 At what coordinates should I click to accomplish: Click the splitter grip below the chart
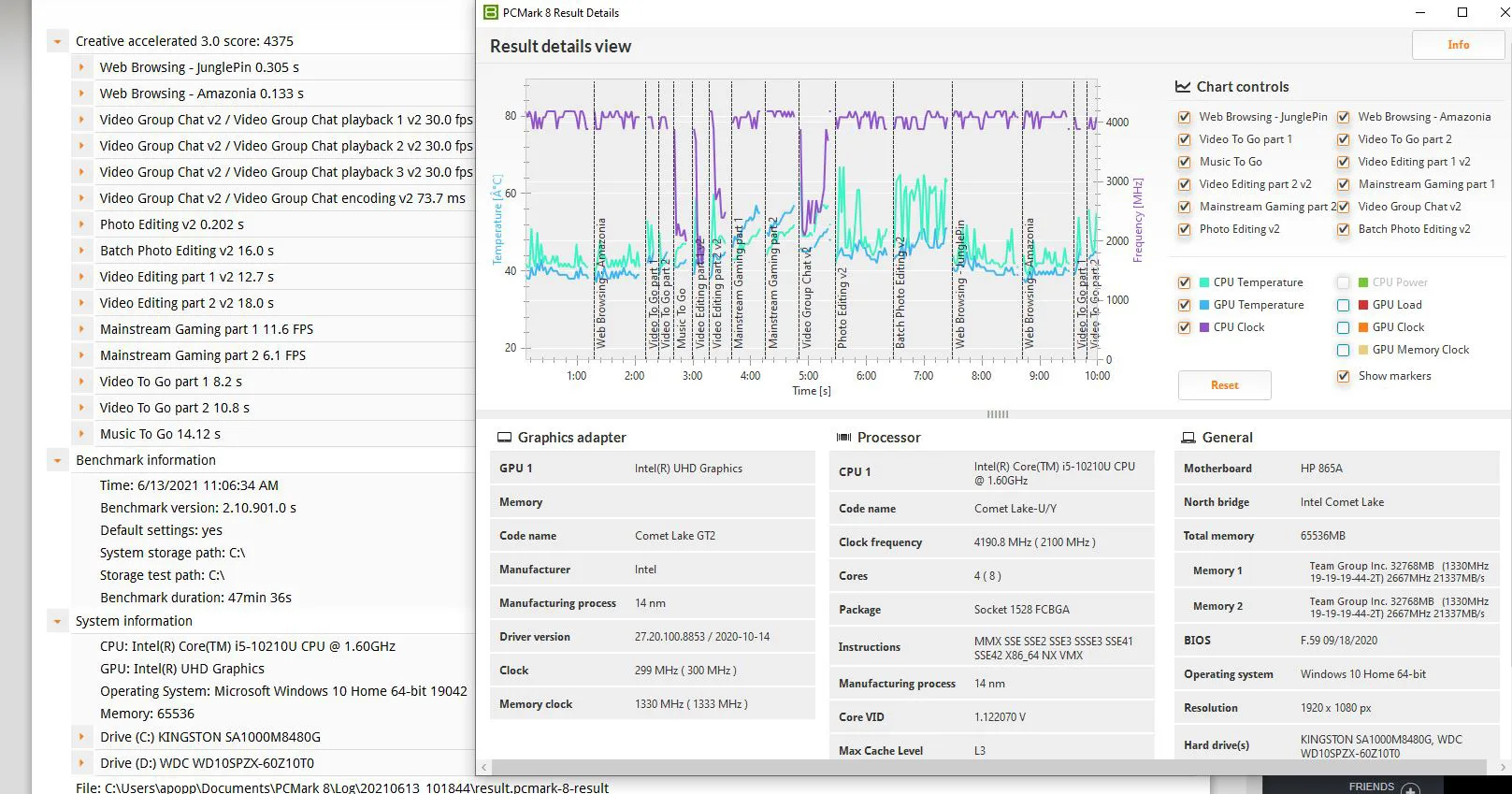coord(997,414)
